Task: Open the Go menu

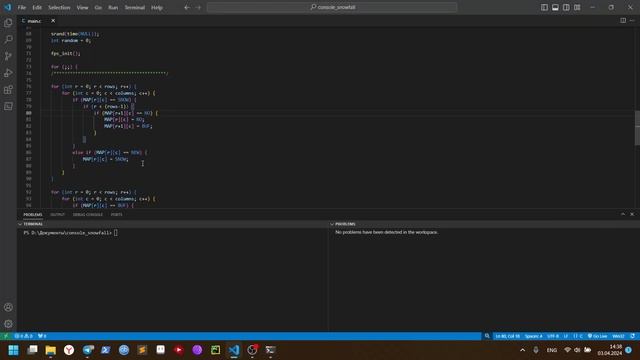Action: [98, 7]
